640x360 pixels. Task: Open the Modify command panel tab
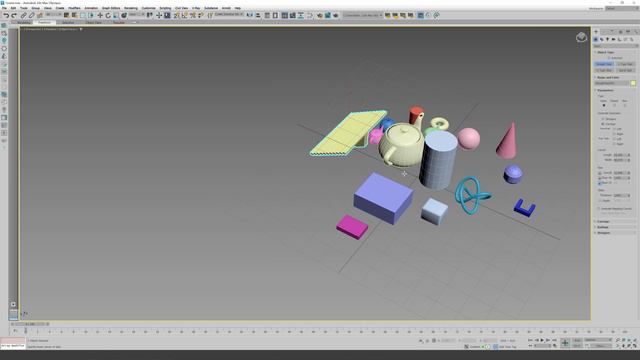pos(604,31)
